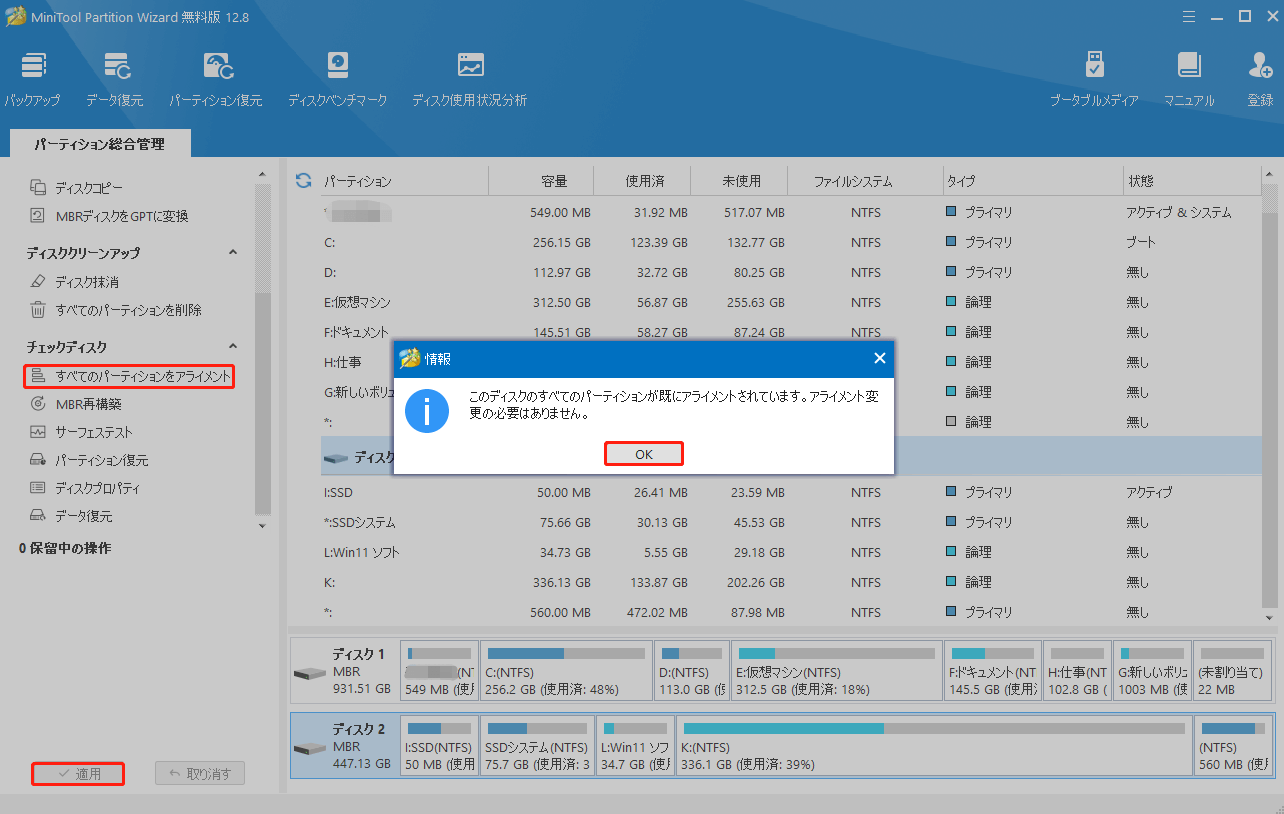
Task: Sort by 未使用 column header
Action: [740, 181]
